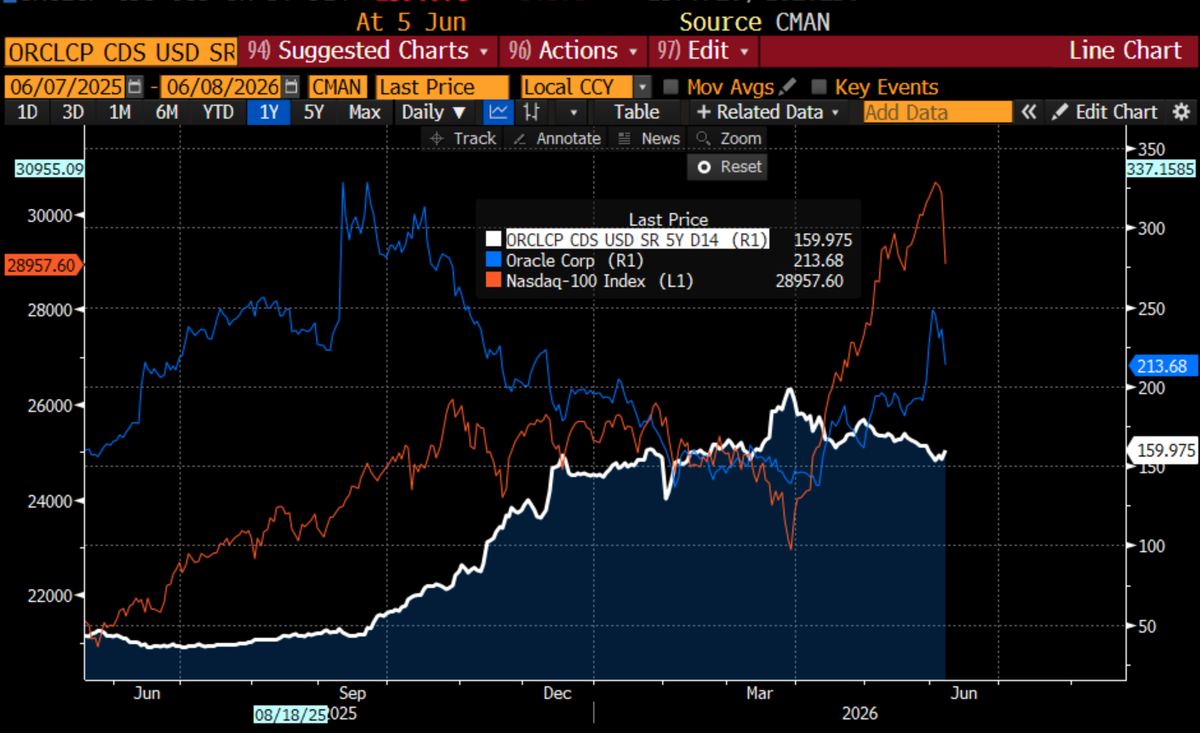The image size is (1200, 733).
Task: Click orange swatch for Nasdaq-100 Index legend
Action: pos(492,282)
